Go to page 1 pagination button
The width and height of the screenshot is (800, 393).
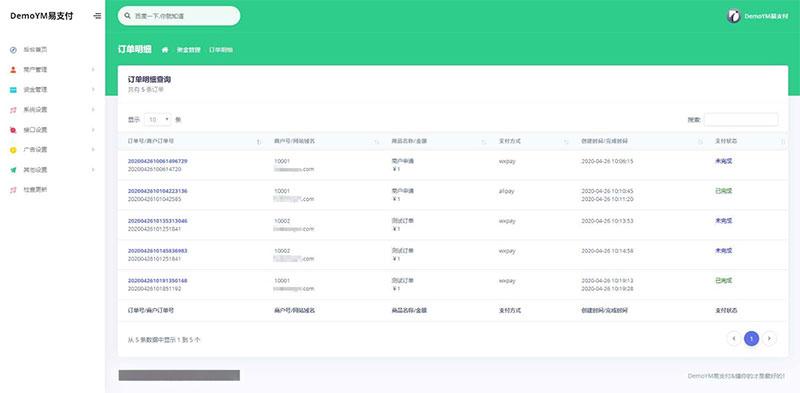[752, 338]
